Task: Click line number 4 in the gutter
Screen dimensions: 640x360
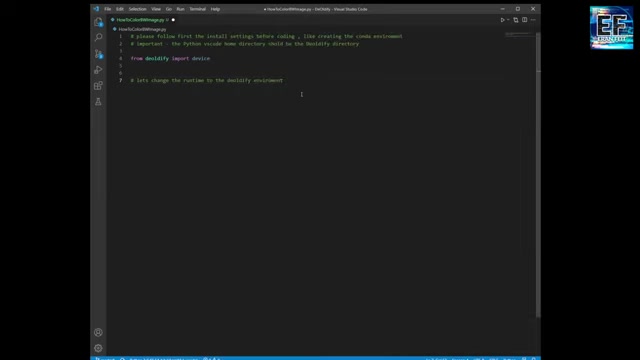Action: pos(120,58)
